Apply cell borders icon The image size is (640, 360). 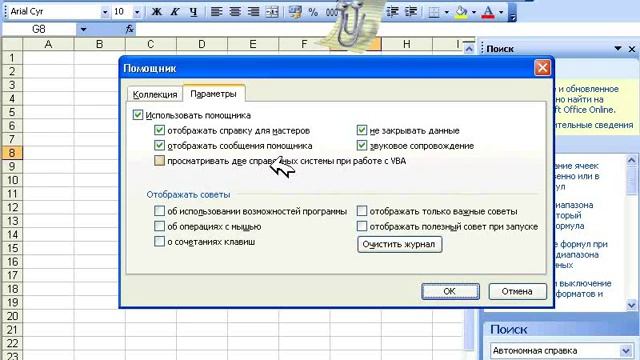(434, 12)
